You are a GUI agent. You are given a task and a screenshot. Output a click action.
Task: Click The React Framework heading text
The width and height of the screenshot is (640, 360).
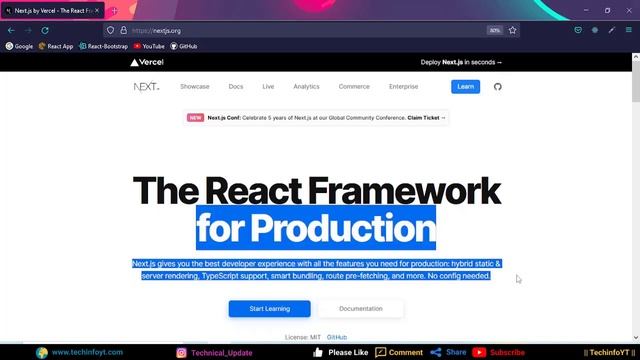317,191
